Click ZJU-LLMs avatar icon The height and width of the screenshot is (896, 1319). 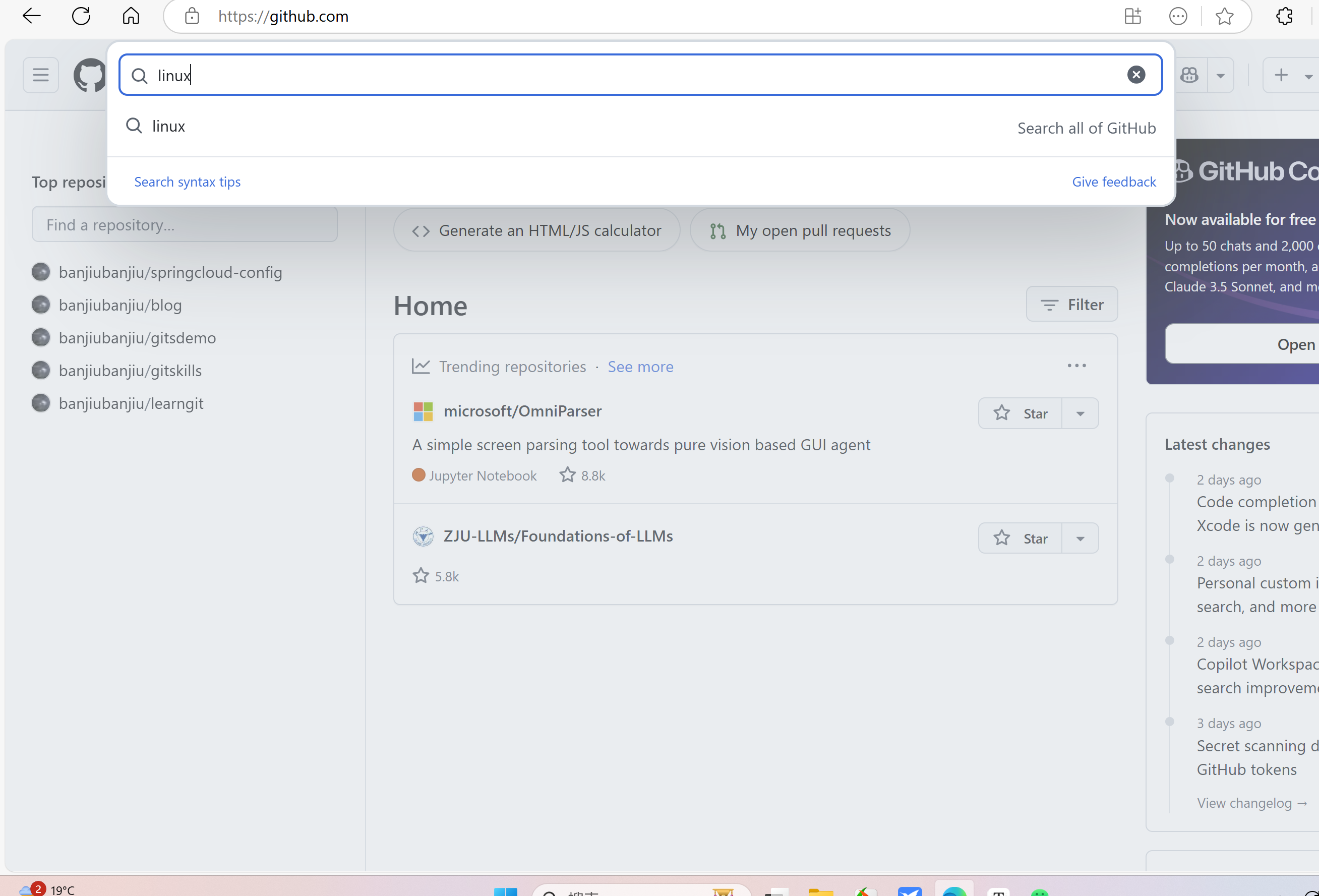[423, 536]
